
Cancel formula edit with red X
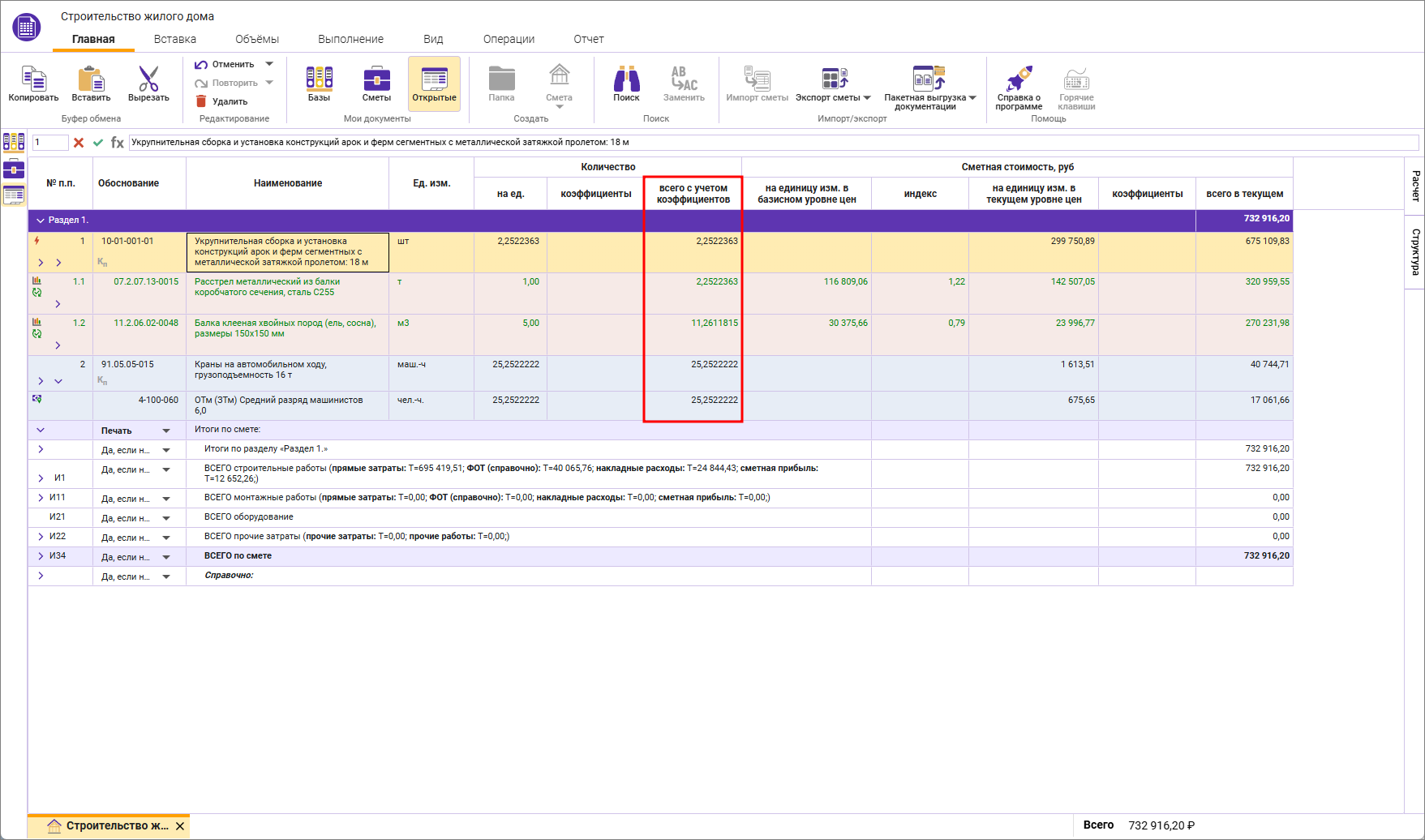pyautogui.click(x=79, y=143)
